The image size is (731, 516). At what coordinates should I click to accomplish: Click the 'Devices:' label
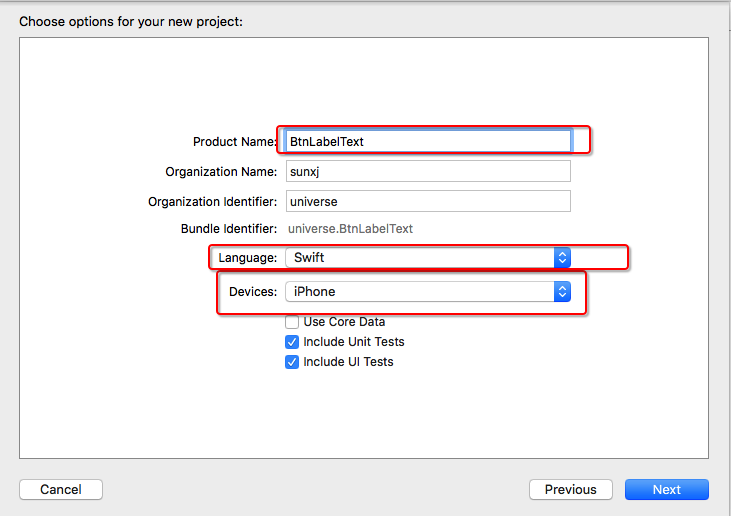click(253, 292)
